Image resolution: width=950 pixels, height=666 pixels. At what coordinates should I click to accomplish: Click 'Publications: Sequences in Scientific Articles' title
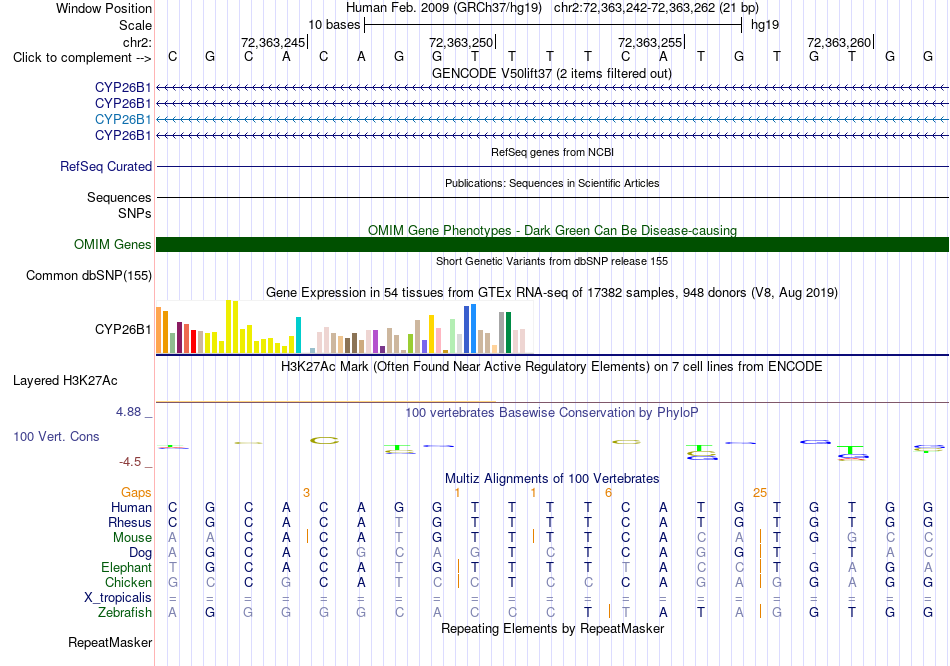[x=552, y=183]
